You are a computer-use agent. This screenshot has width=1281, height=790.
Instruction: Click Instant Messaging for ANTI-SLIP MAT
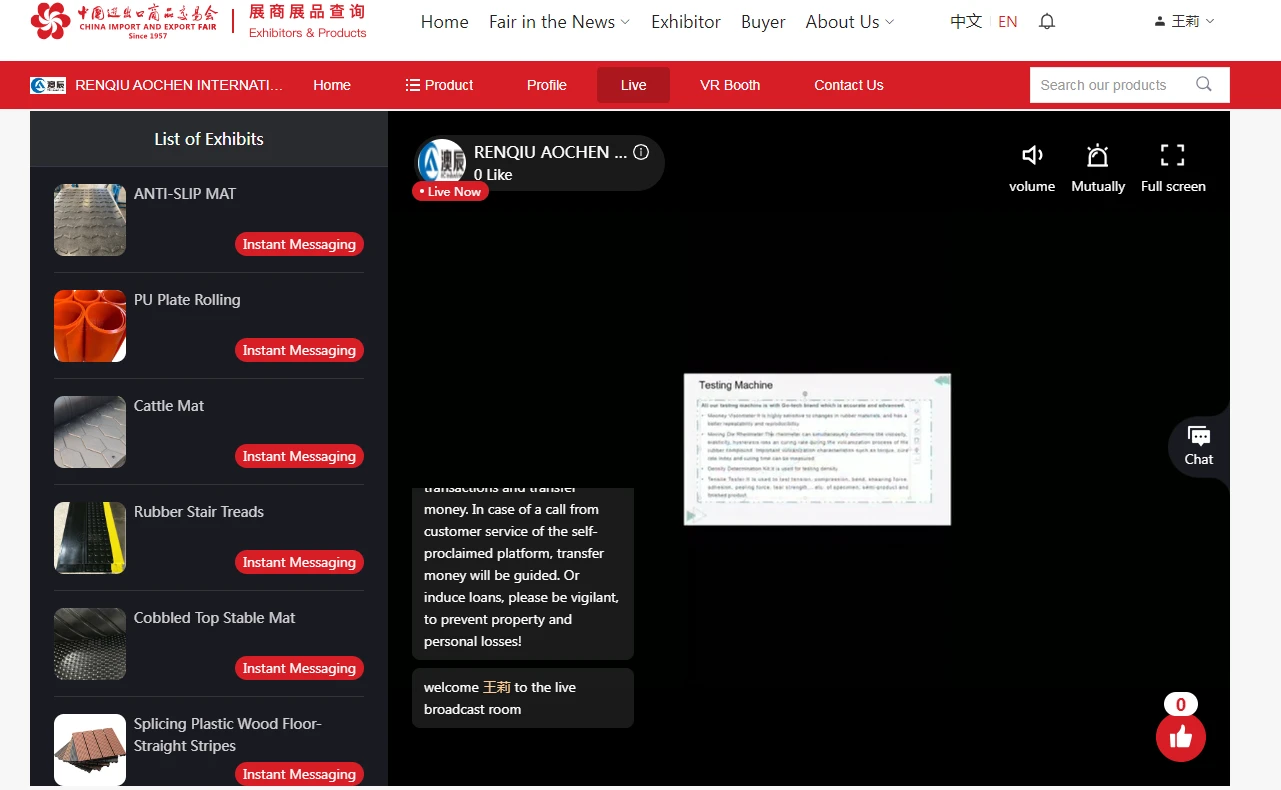[299, 244]
